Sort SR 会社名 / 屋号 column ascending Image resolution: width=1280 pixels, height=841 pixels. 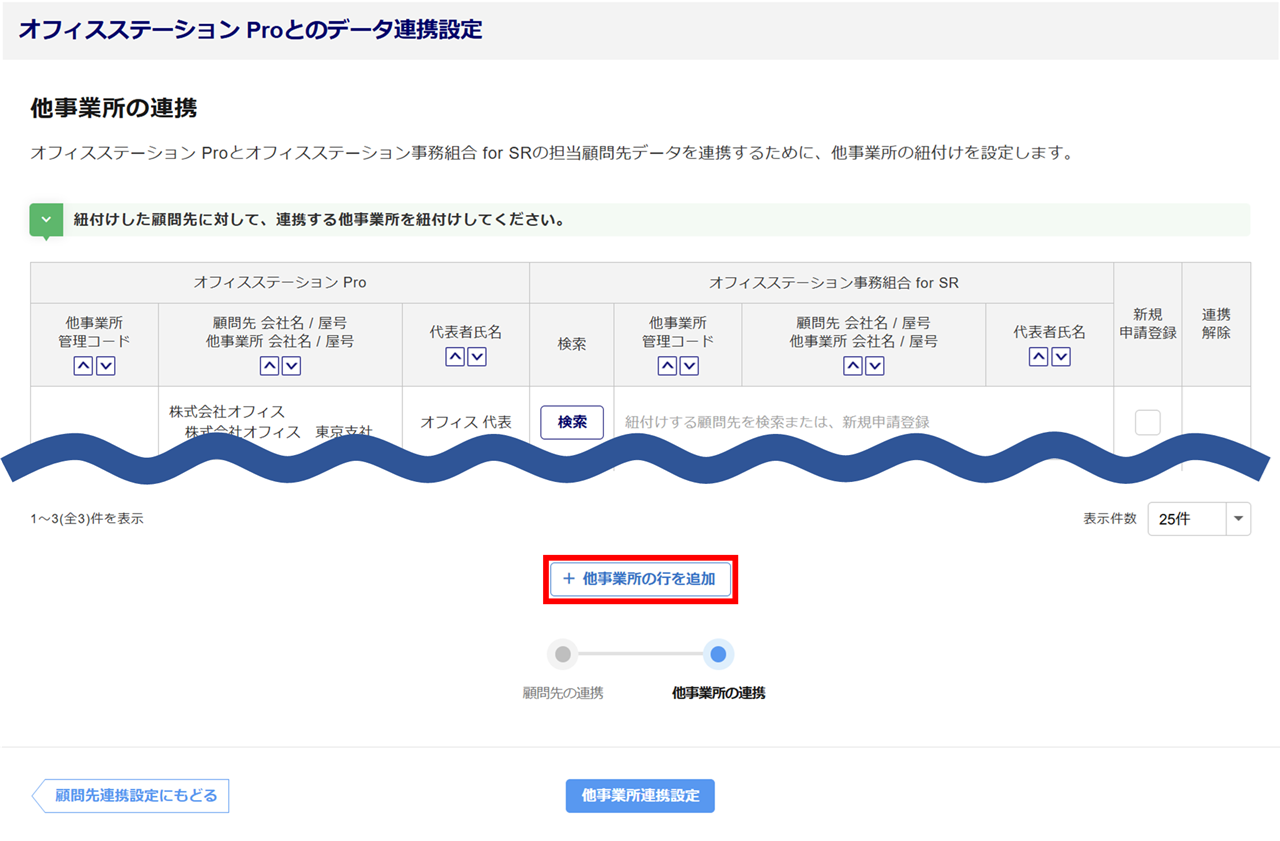tap(853, 366)
